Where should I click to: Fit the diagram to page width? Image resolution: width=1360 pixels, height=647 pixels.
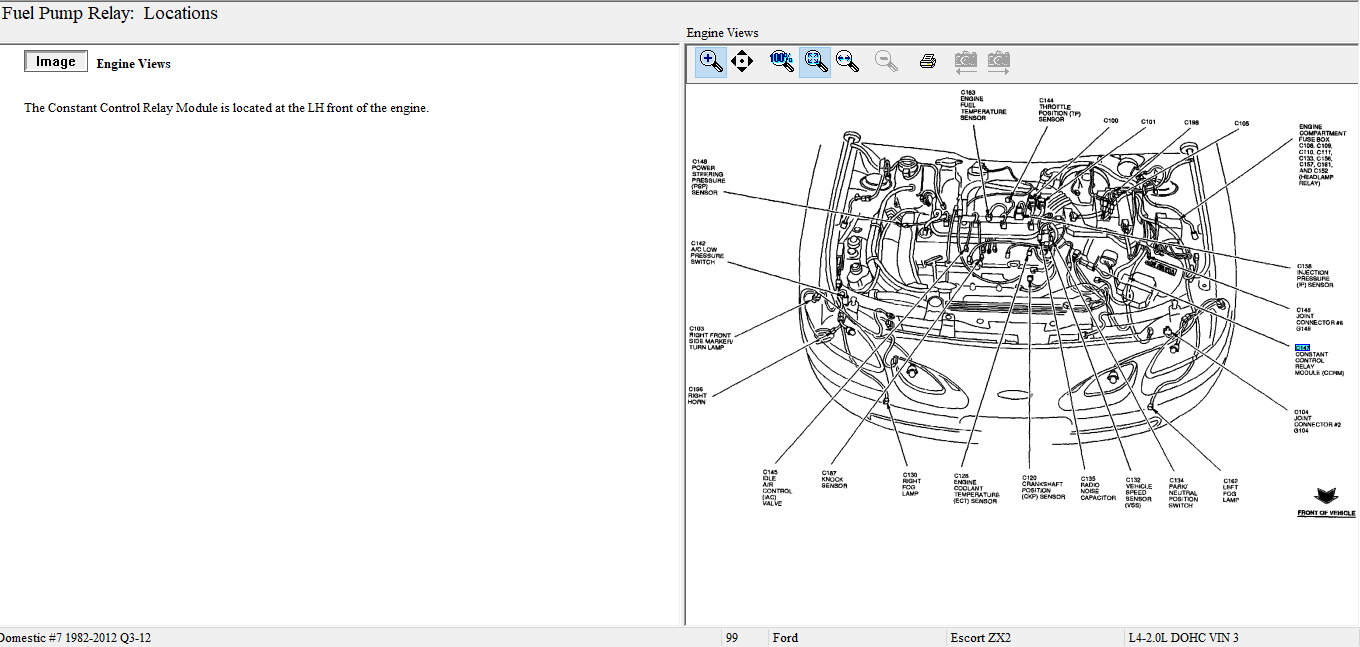click(848, 61)
